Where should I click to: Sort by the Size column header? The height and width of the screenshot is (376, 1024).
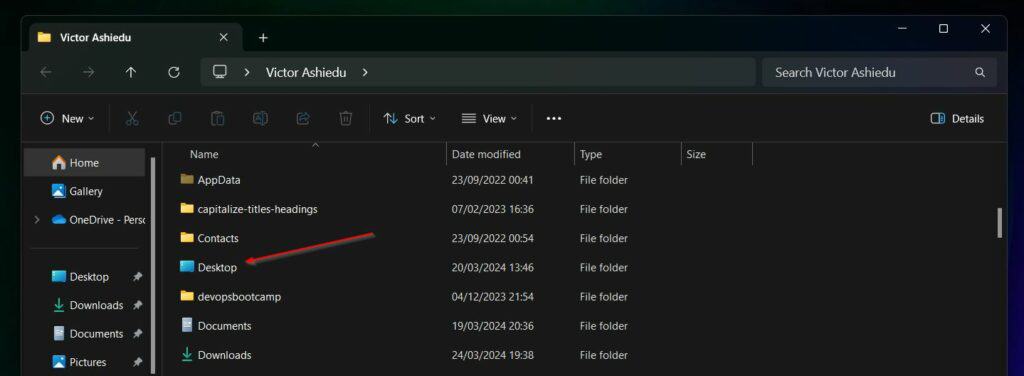tap(696, 155)
